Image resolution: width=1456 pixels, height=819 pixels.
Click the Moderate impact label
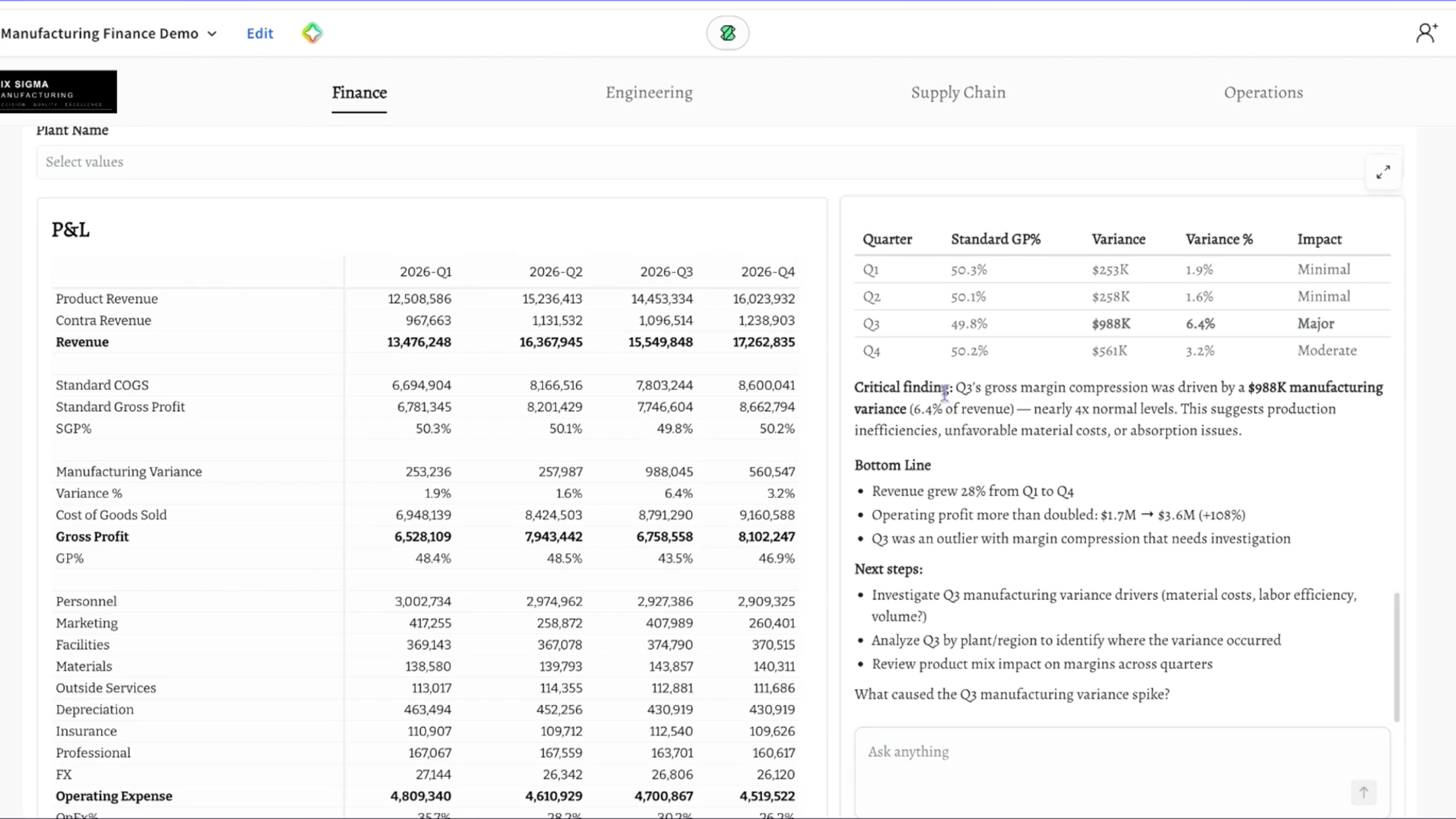(x=1327, y=351)
